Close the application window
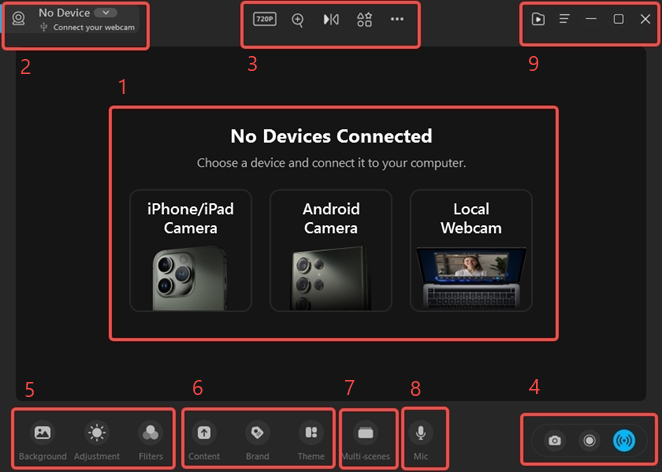The height and width of the screenshot is (472, 662). [x=645, y=19]
